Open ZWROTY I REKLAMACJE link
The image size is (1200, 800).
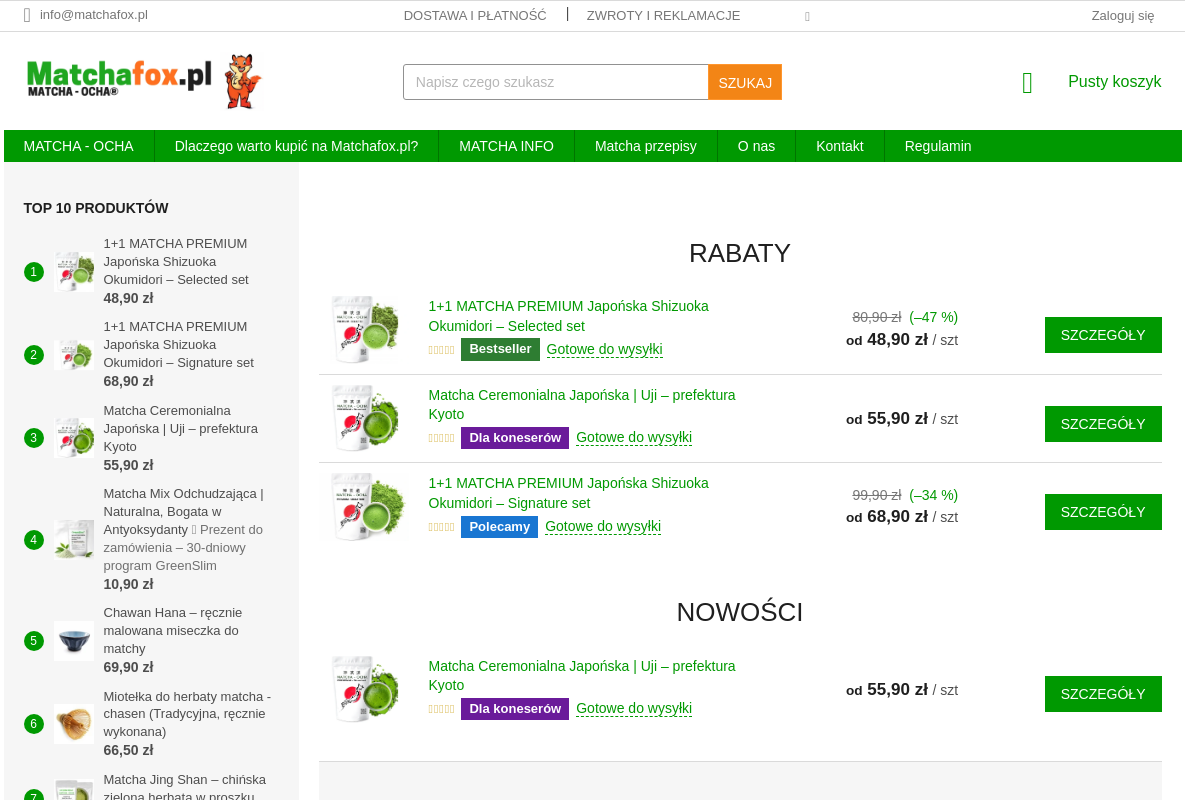click(x=664, y=15)
